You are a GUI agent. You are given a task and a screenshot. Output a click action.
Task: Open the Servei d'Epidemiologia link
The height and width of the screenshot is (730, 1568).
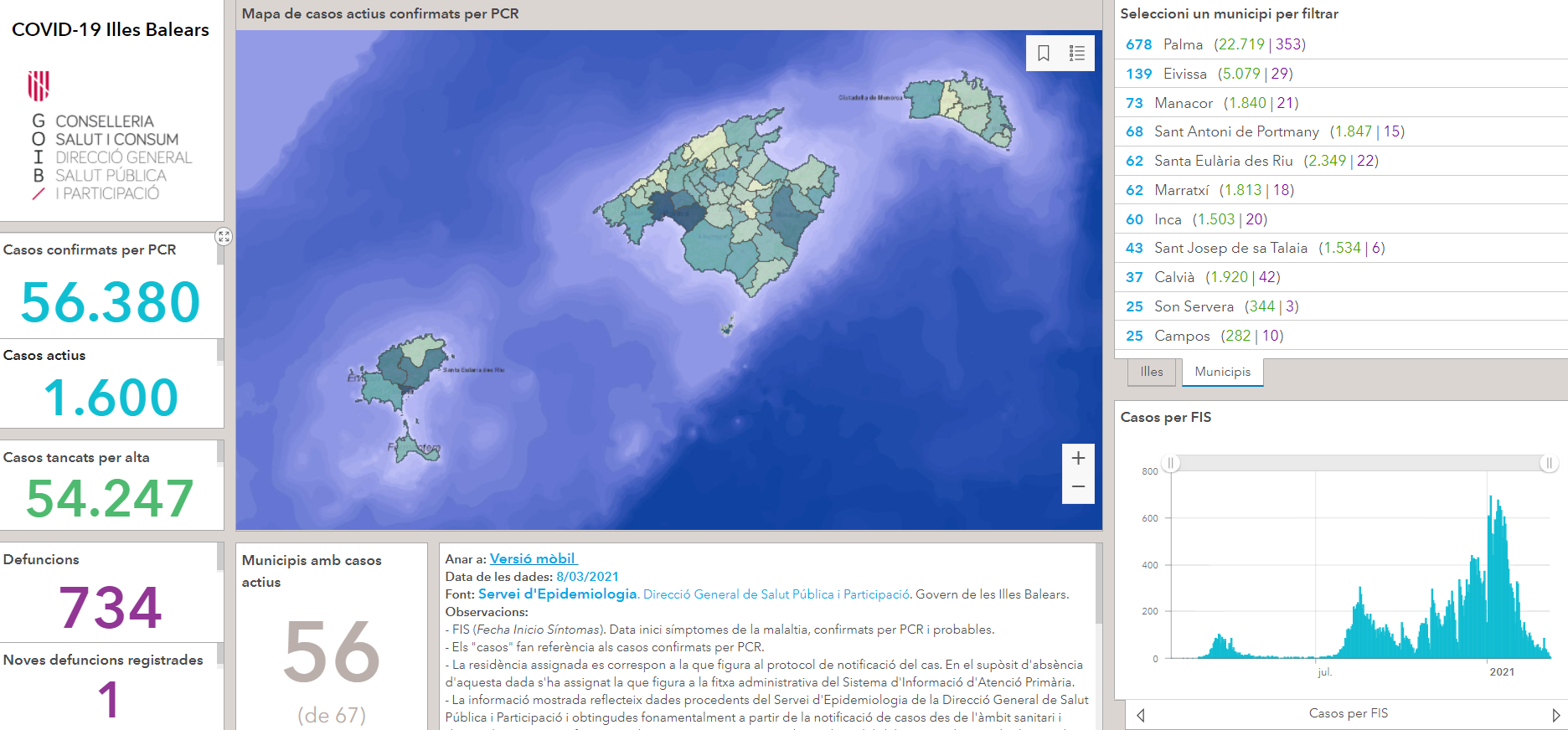click(557, 594)
